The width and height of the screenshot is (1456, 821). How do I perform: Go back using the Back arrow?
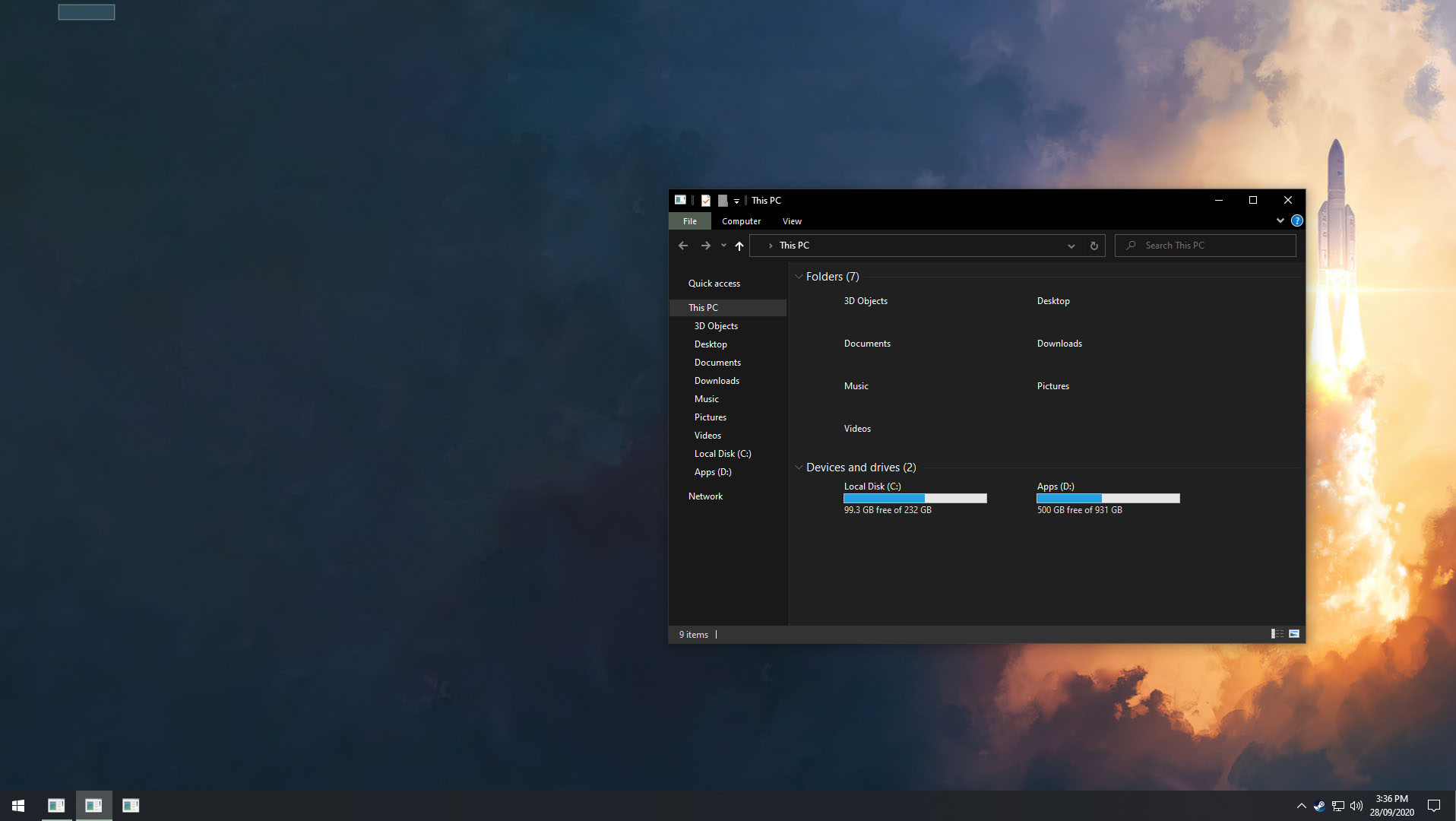(x=682, y=246)
